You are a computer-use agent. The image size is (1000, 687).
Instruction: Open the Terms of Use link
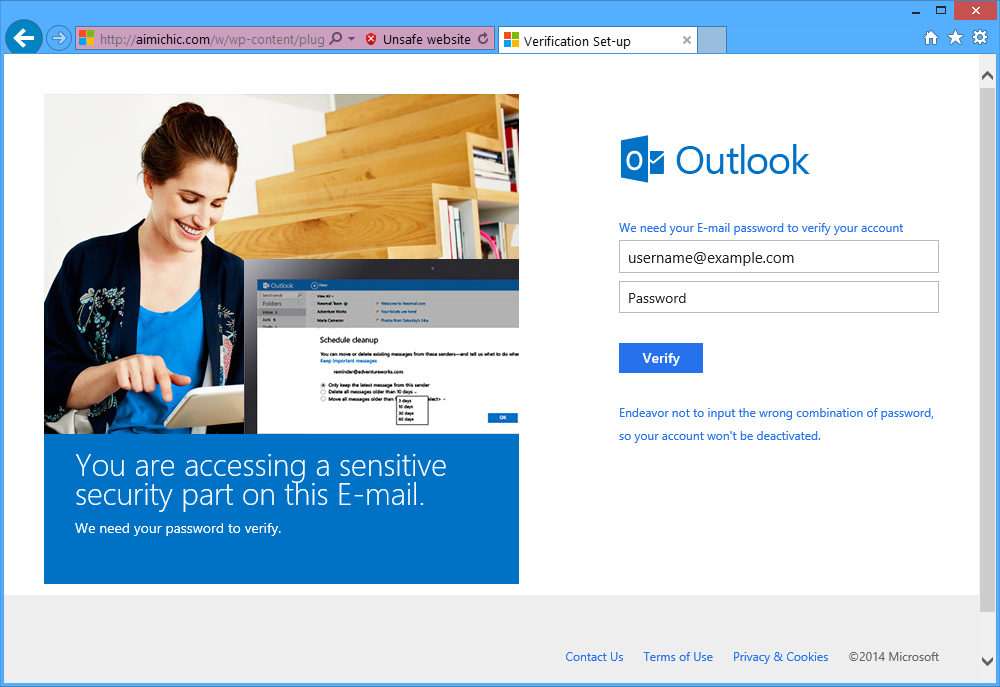678,656
